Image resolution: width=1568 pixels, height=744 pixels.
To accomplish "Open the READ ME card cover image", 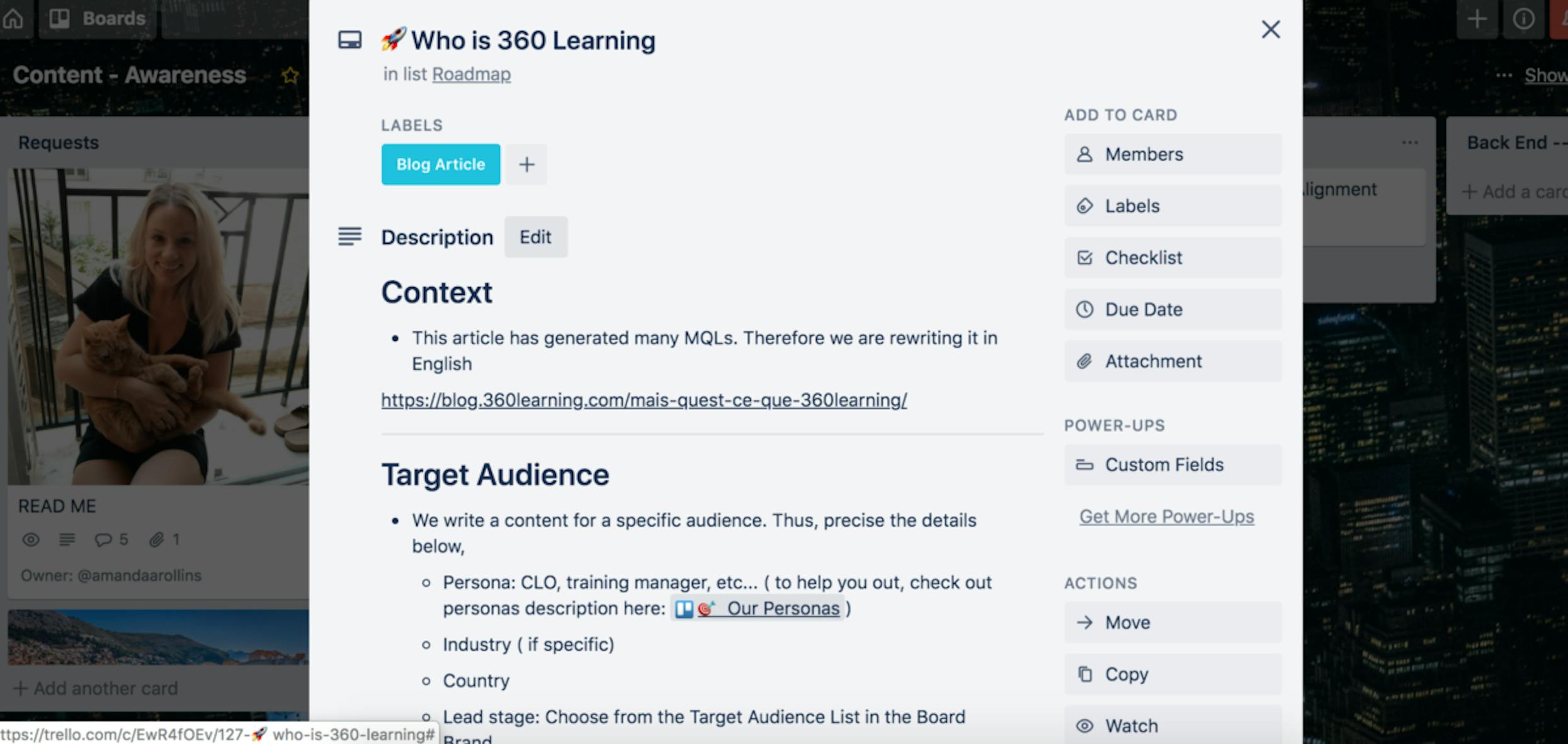I will tap(158, 326).
